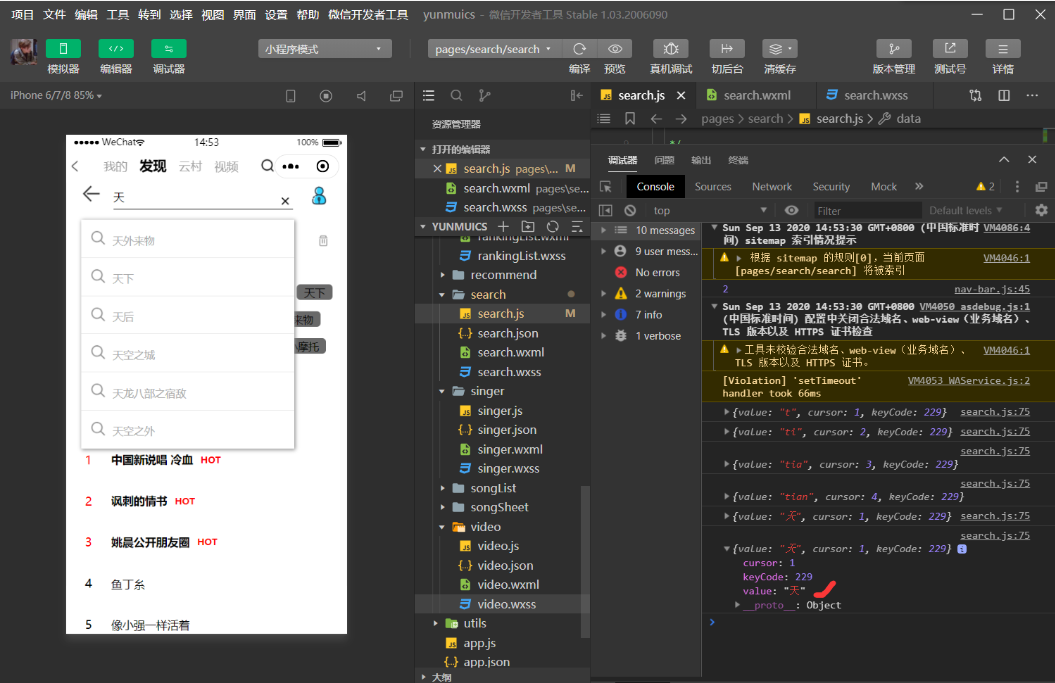Switch to the Mock devtools tab
The image size is (1055, 683).
tap(883, 186)
